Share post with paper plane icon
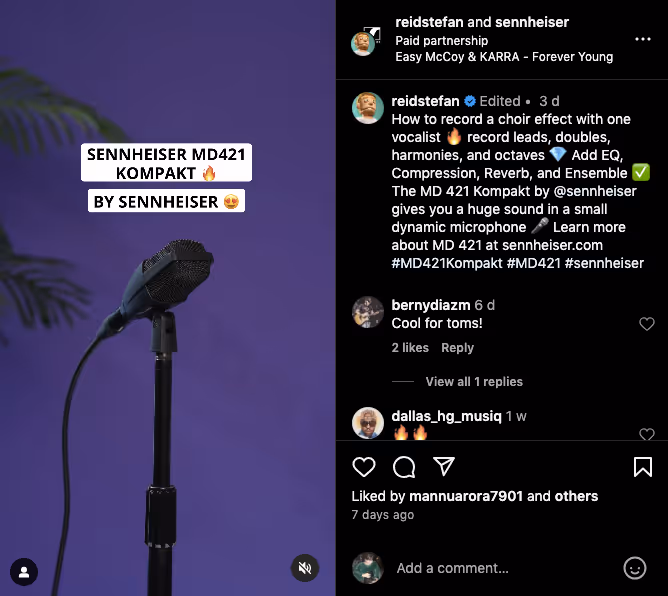Viewport: 668px width, 596px height. tap(444, 466)
